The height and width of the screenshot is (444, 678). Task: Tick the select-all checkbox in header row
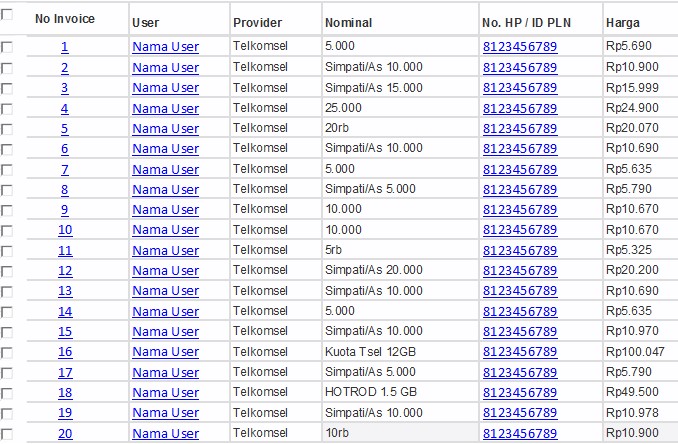pos(7,15)
